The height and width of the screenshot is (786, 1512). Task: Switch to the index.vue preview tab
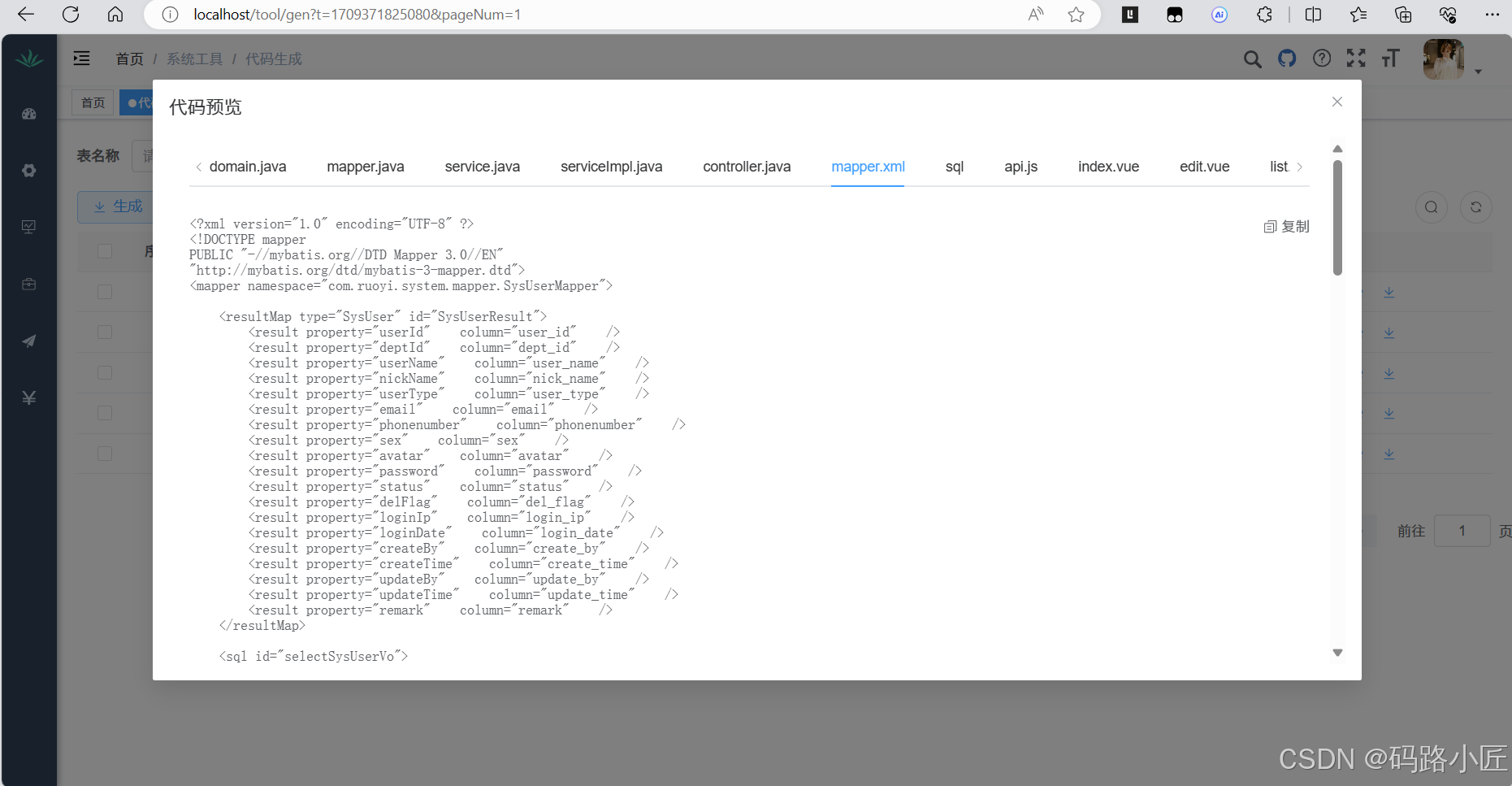(1108, 167)
